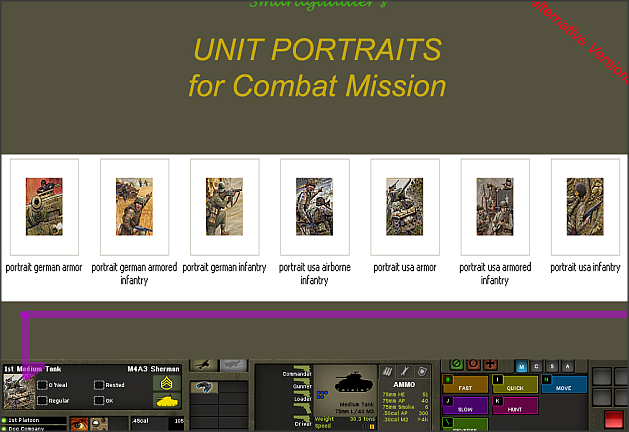The image size is (629, 432).
Task: Open the armor defences tab icon
Action: point(422,372)
